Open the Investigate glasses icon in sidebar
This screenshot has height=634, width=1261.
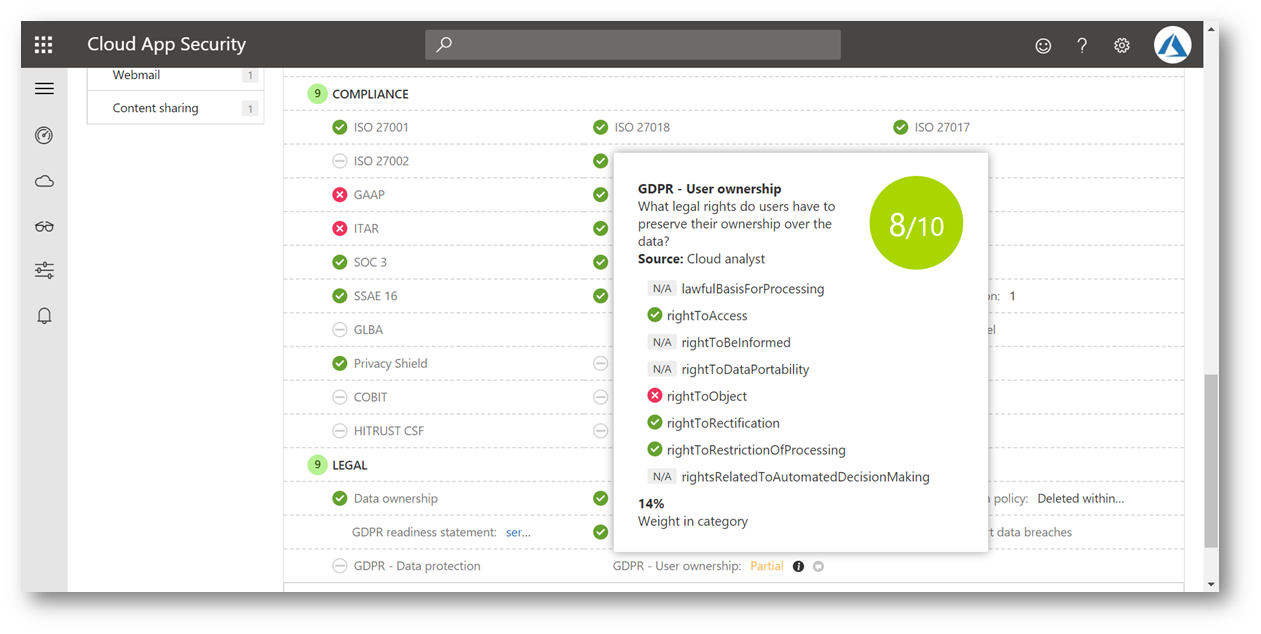coord(44,226)
